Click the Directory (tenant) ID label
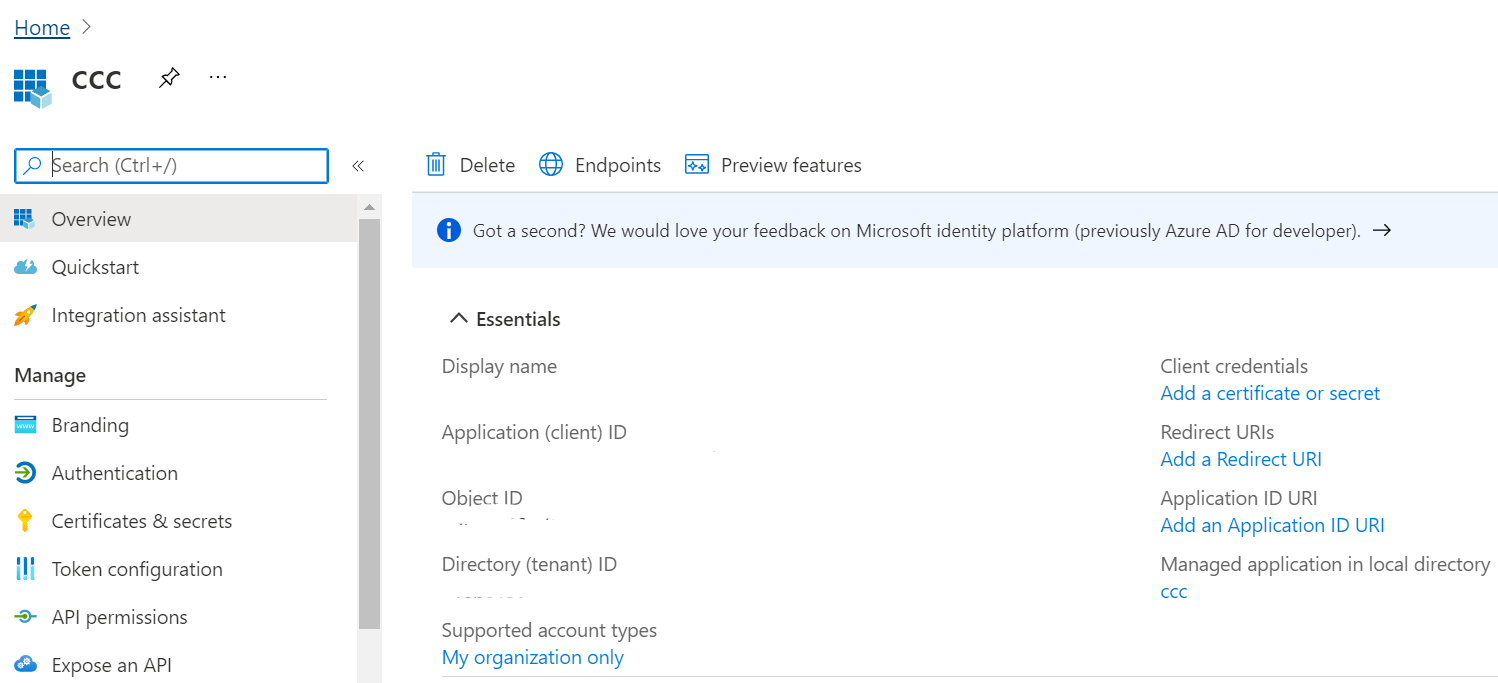This screenshot has height=683, width=1498. click(x=529, y=564)
